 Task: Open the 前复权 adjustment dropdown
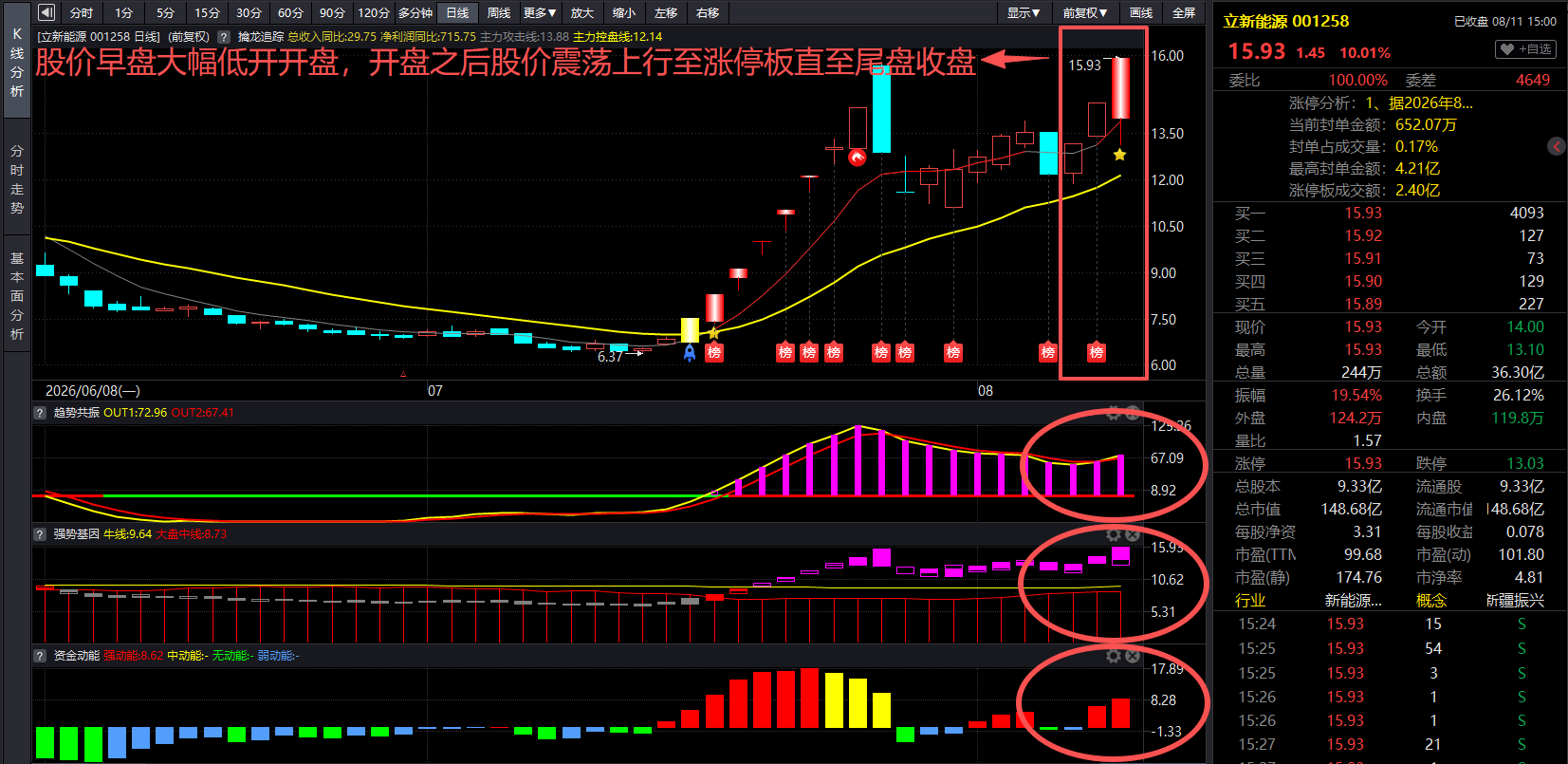1085,12
